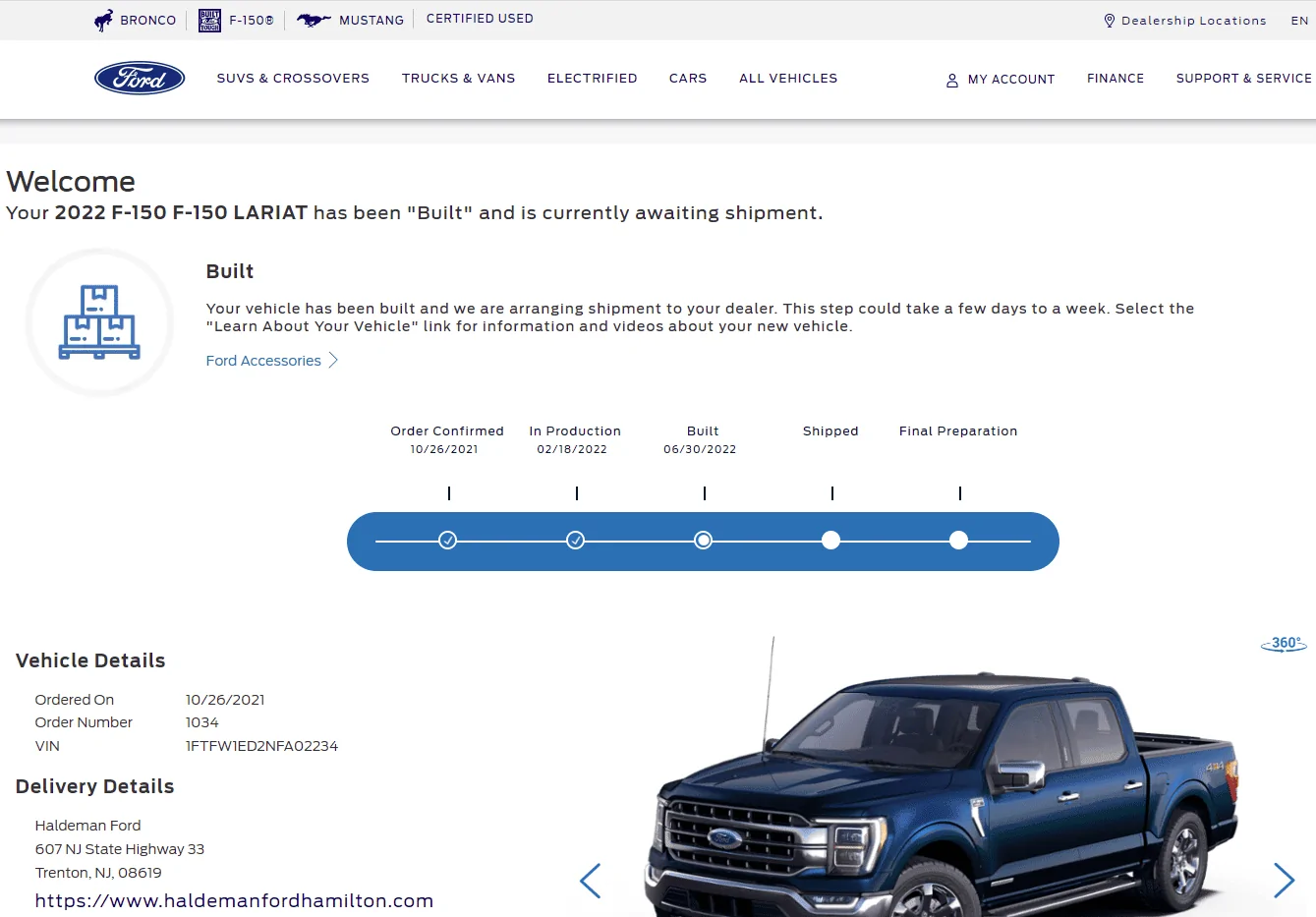Click the Trenton, NJ, 08619 line
The image size is (1316, 917).
coord(98,874)
